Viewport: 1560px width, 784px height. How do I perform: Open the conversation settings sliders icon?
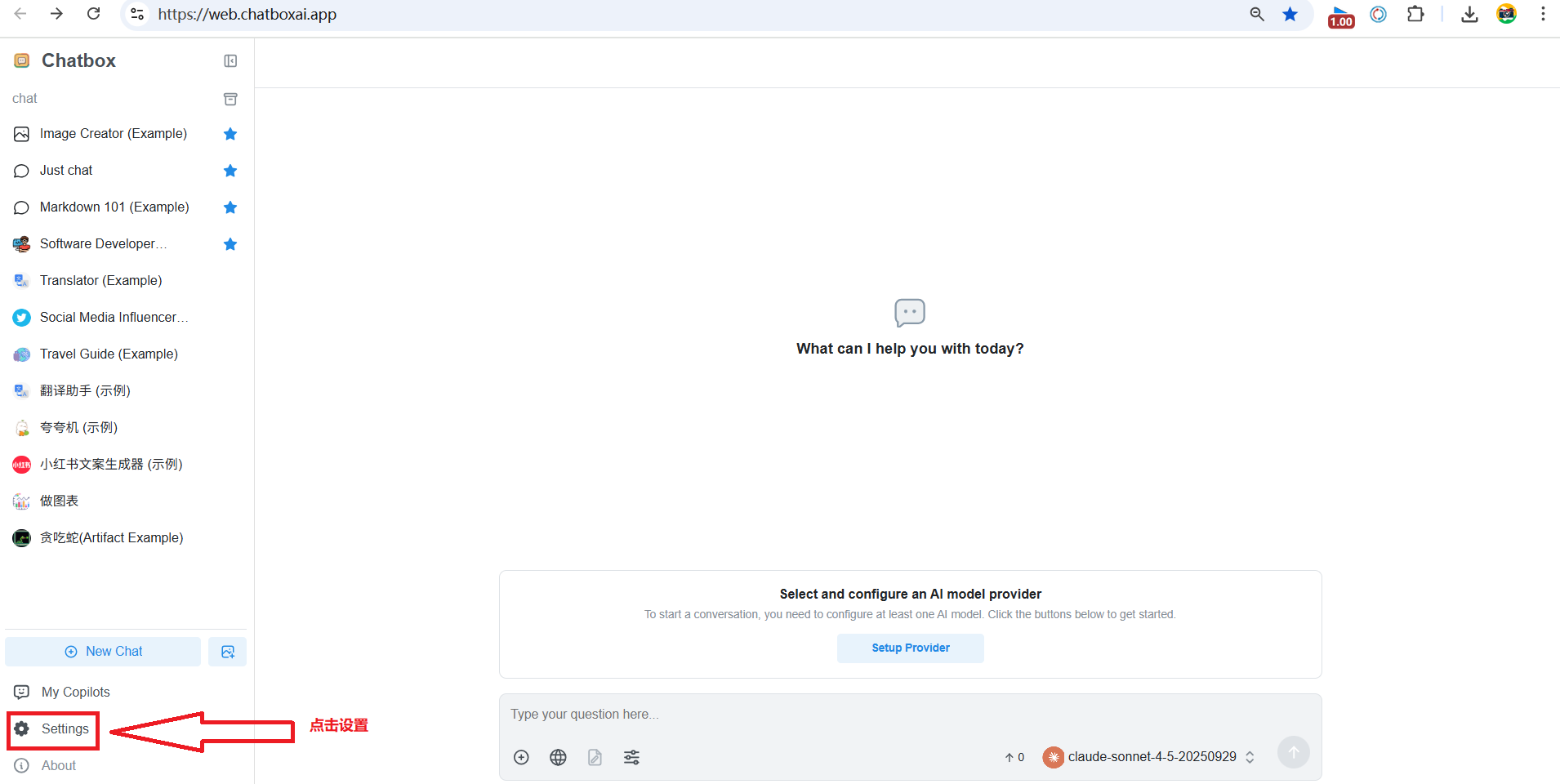click(x=631, y=758)
